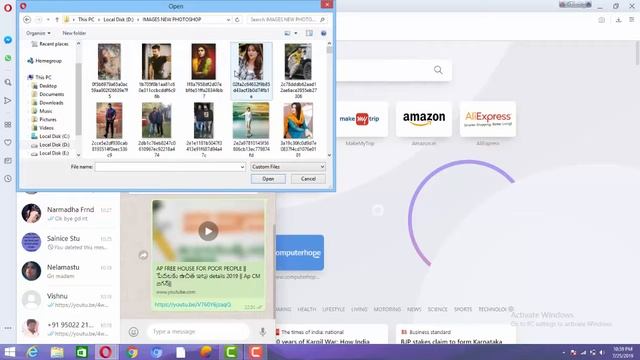
Task: Click the three-dots sidebar setup icon
Action: point(8,328)
